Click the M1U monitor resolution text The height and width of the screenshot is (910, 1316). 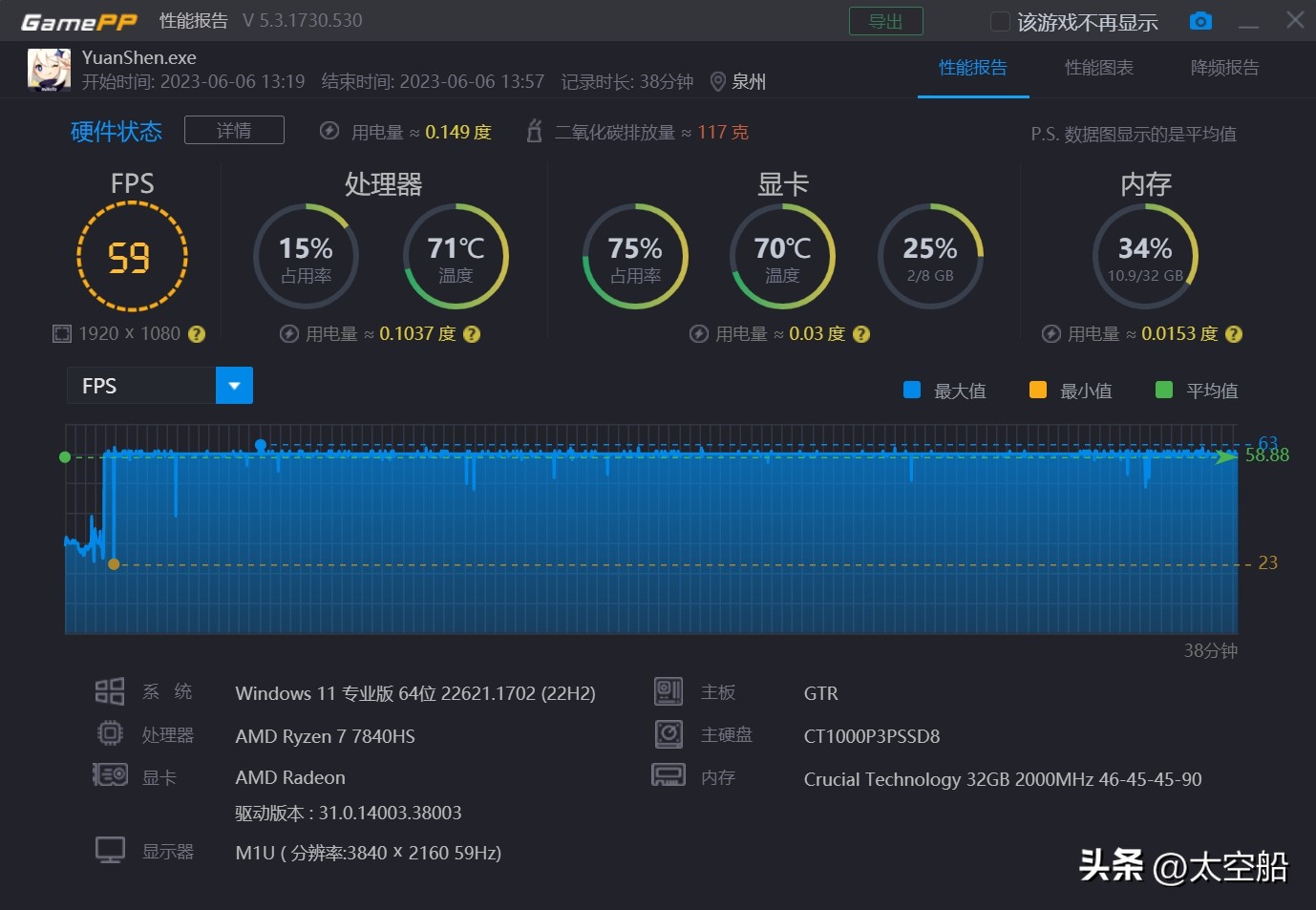368,853
